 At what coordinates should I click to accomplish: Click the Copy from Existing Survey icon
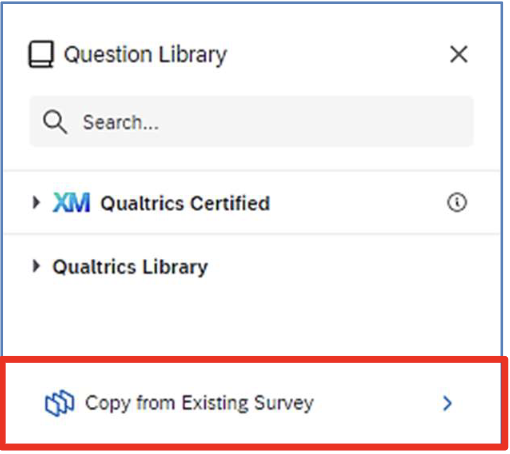(x=59, y=403)
